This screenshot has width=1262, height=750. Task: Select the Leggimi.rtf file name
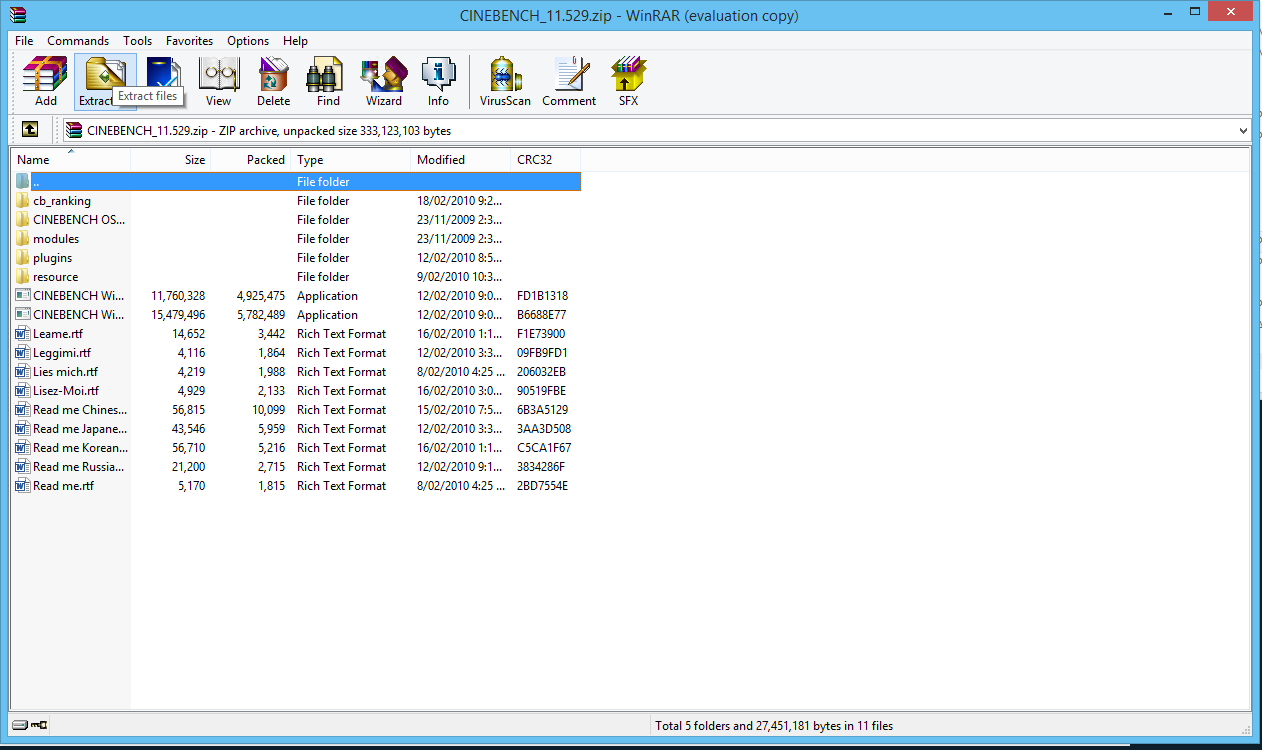62,353
